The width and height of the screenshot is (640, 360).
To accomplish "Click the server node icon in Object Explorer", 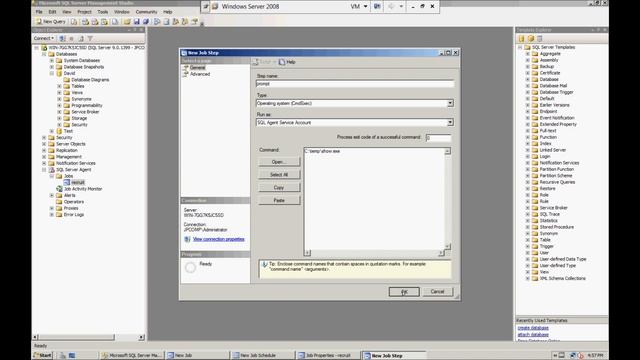I will tap(44, 48).
